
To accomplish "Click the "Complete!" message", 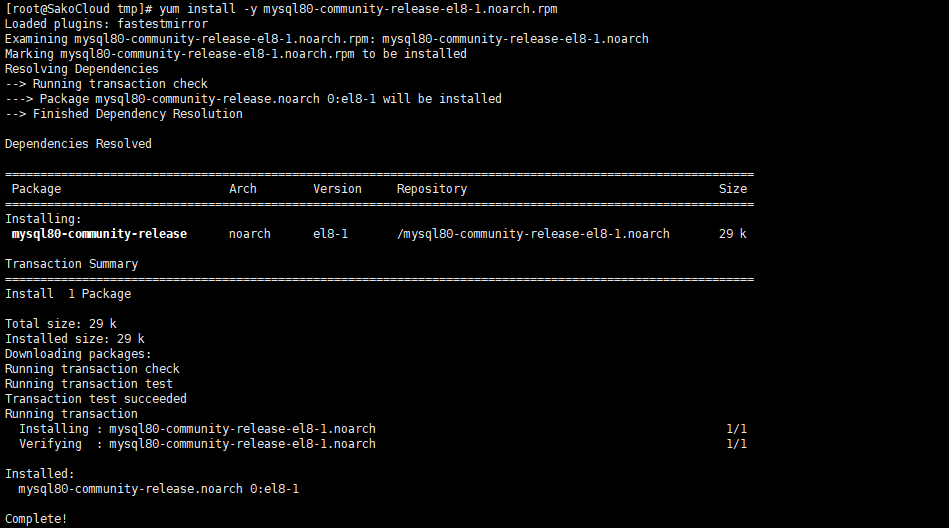I will pos(36,519).
